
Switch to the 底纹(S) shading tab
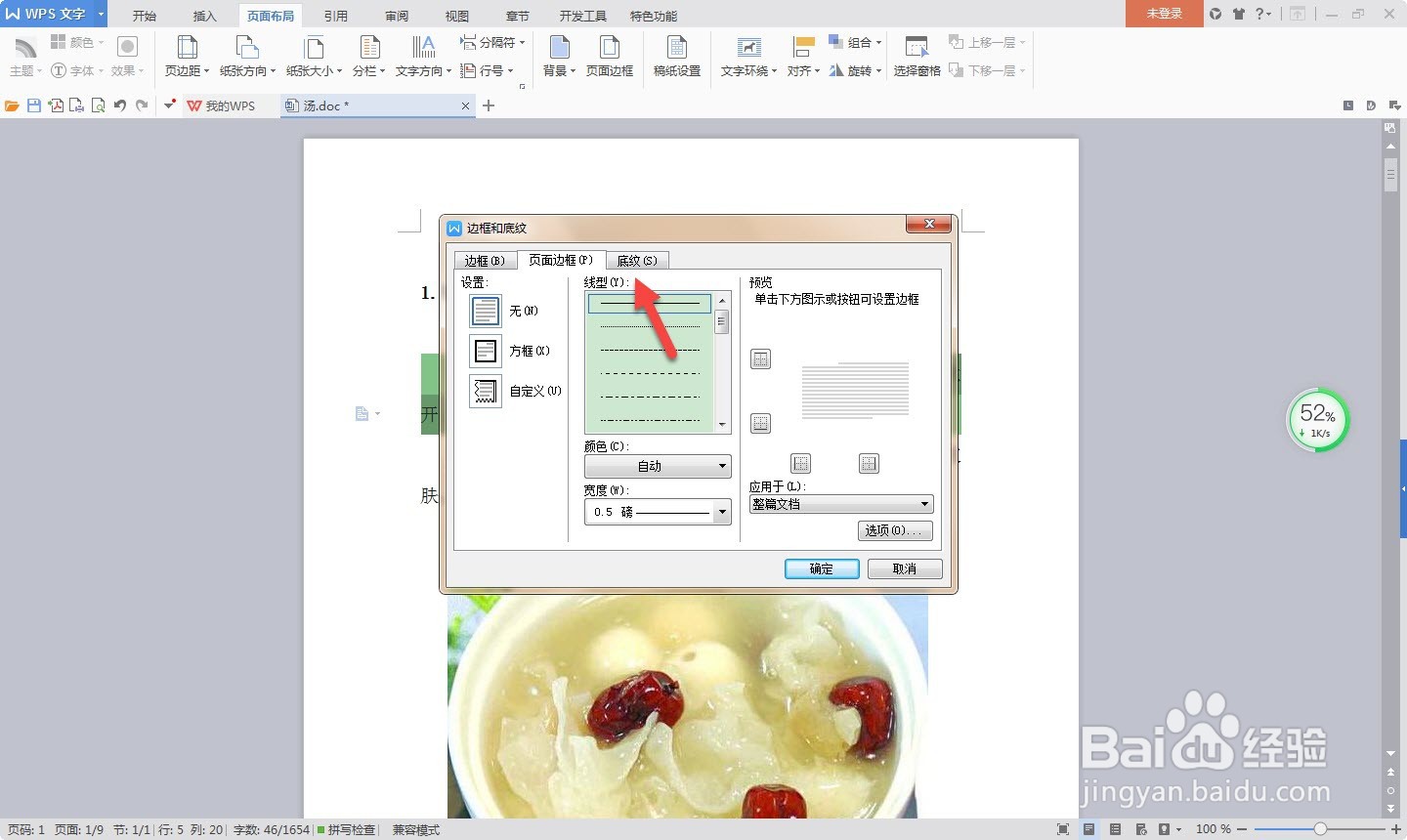tap(637, 261)
